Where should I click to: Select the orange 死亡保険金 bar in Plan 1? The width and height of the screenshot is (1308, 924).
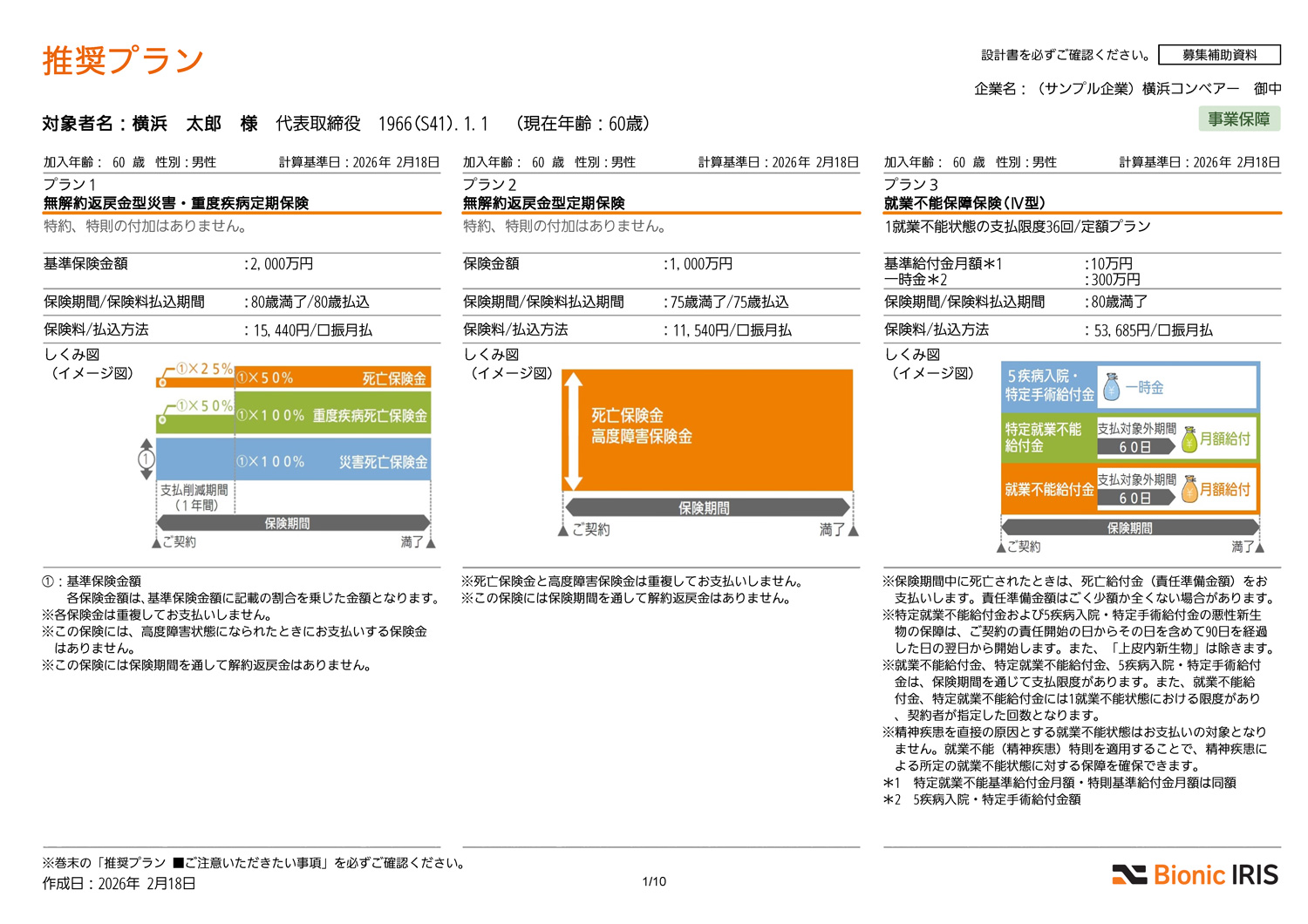(334, 378)
